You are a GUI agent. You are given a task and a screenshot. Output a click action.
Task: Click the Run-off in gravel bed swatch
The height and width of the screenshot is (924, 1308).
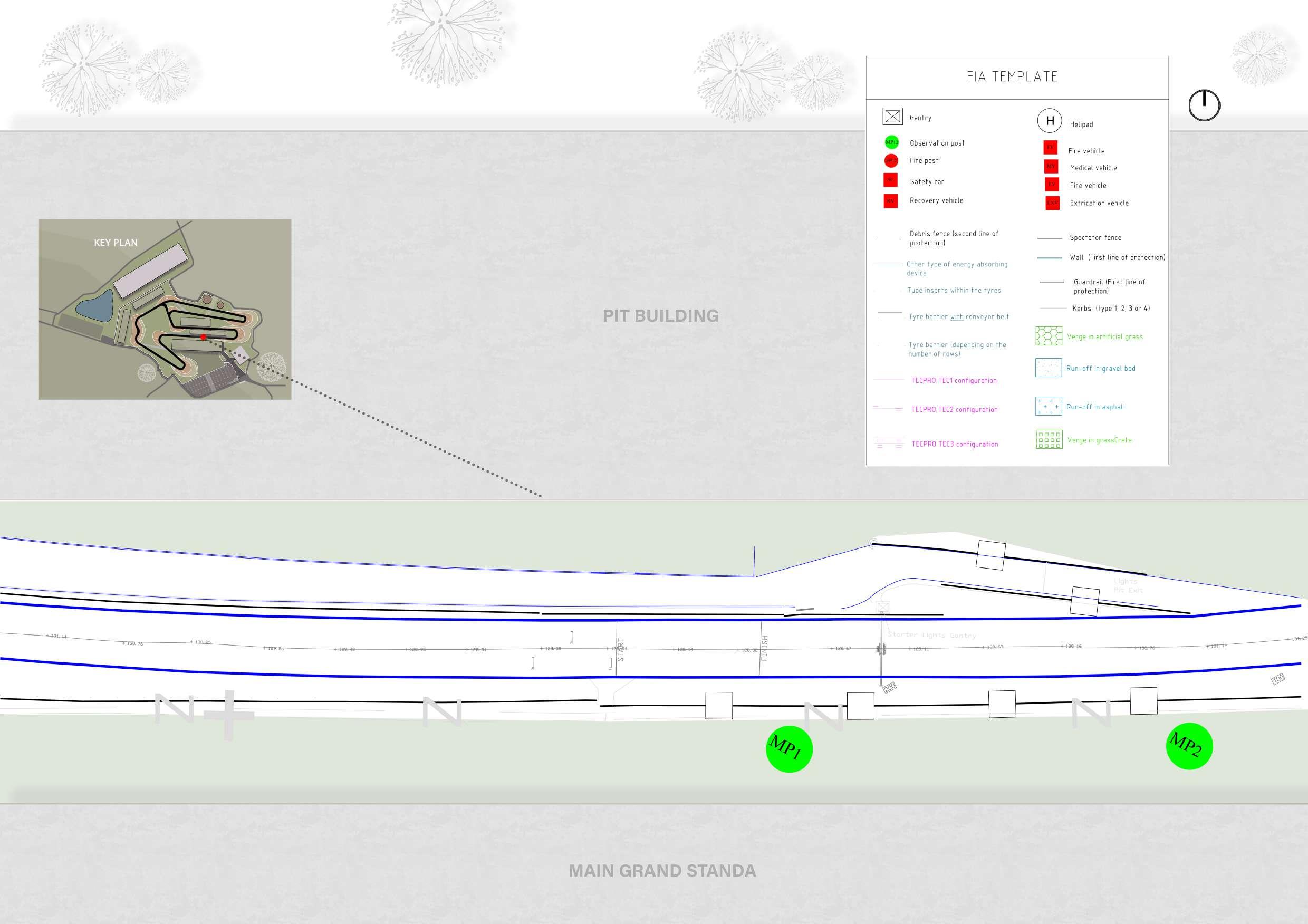coord(1048,368)
